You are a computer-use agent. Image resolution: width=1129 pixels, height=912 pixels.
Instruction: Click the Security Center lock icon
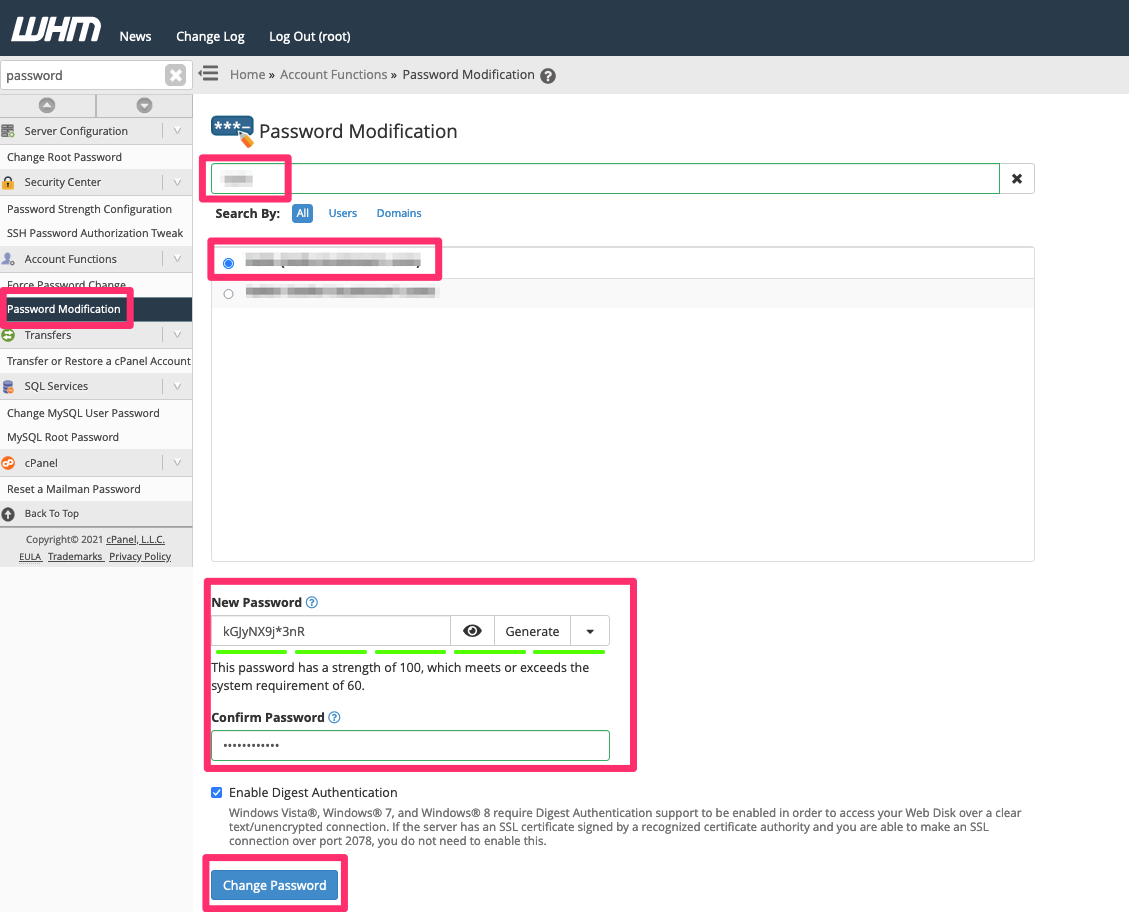[x=8, y=182]
